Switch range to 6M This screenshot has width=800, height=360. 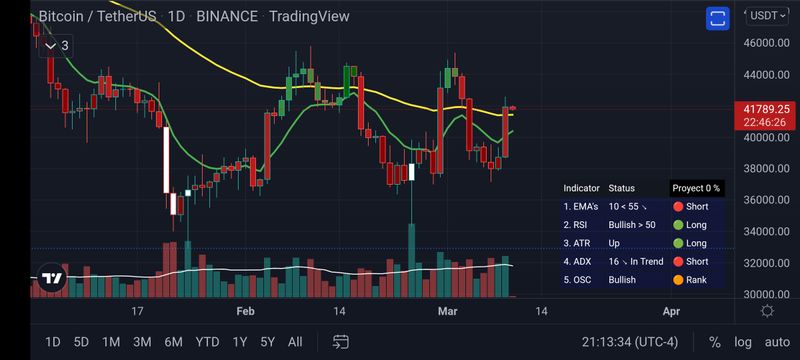point(173,342)
